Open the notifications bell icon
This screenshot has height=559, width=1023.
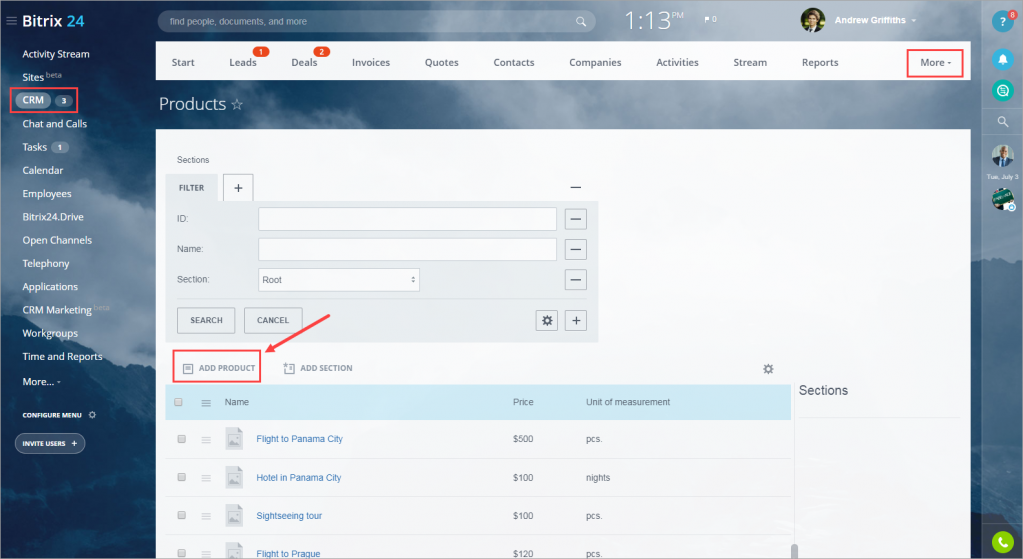click(x=1002, y=59)
